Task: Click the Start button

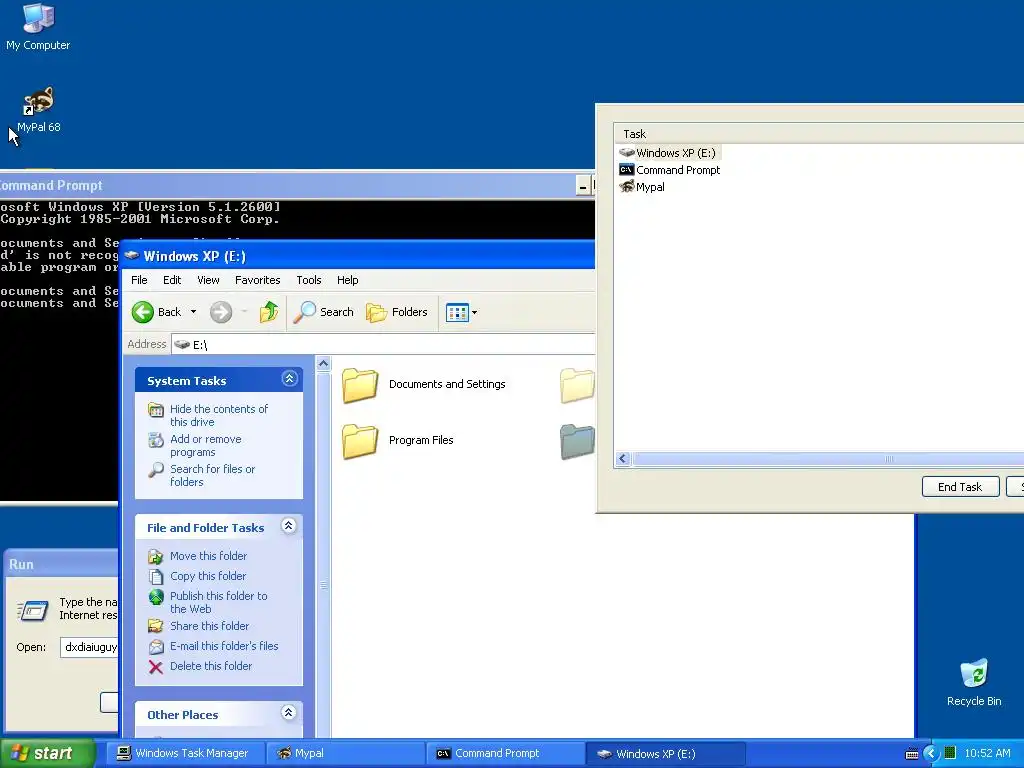Action: pos(46,753)
